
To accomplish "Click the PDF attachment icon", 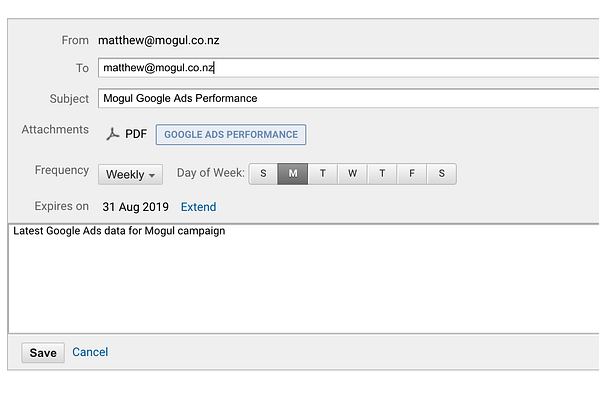I will tap(113, 134).
